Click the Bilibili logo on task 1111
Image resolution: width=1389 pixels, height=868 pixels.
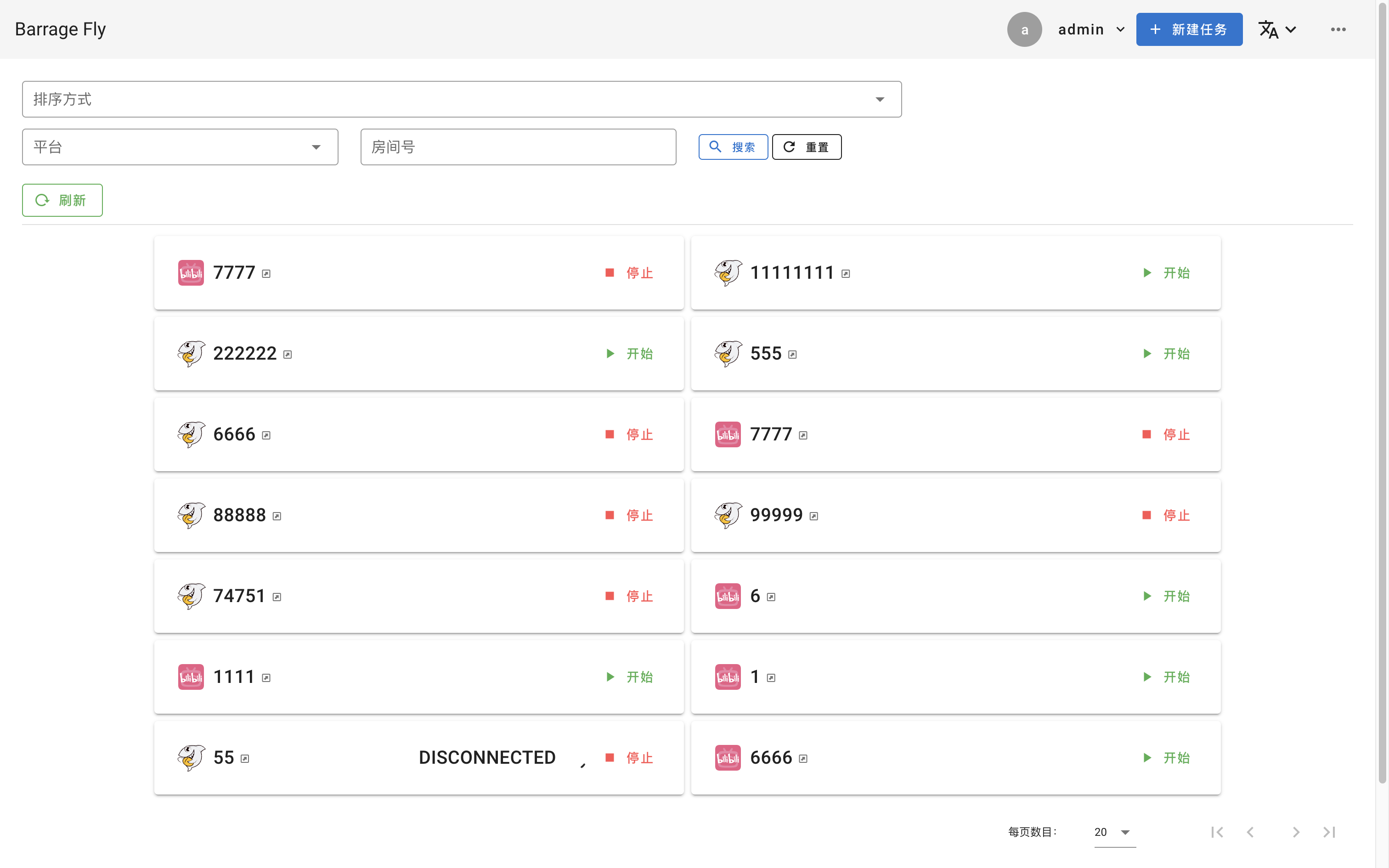coord(191,677)
